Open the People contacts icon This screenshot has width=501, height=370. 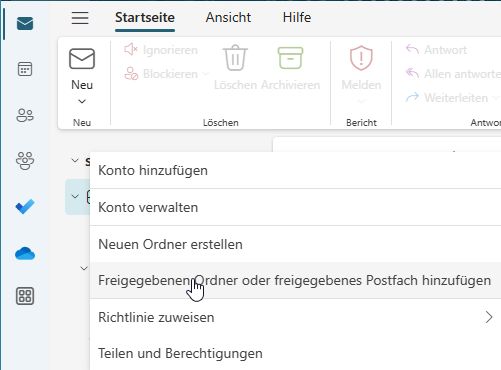click(x=25, y=115)
